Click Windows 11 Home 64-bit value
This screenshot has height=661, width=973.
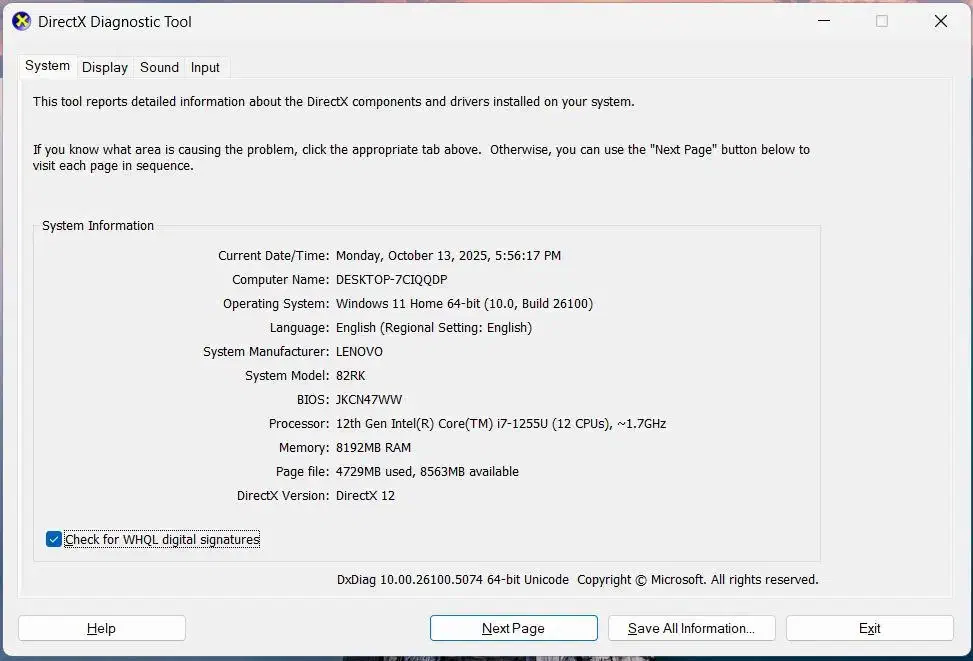(x=408, y=304)
